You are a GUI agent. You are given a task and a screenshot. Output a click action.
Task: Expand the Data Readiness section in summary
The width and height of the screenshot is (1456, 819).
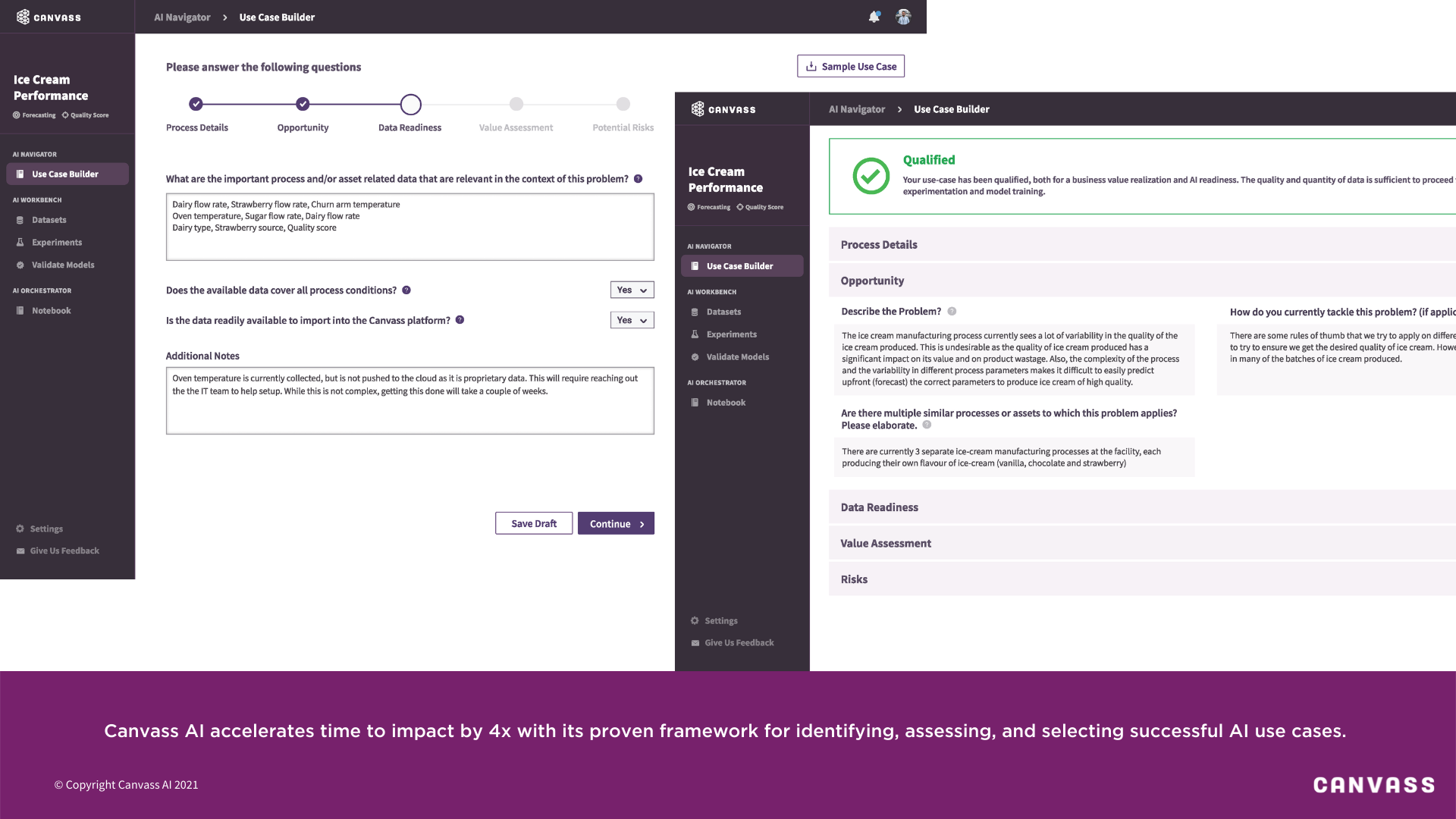click(880, 507)
